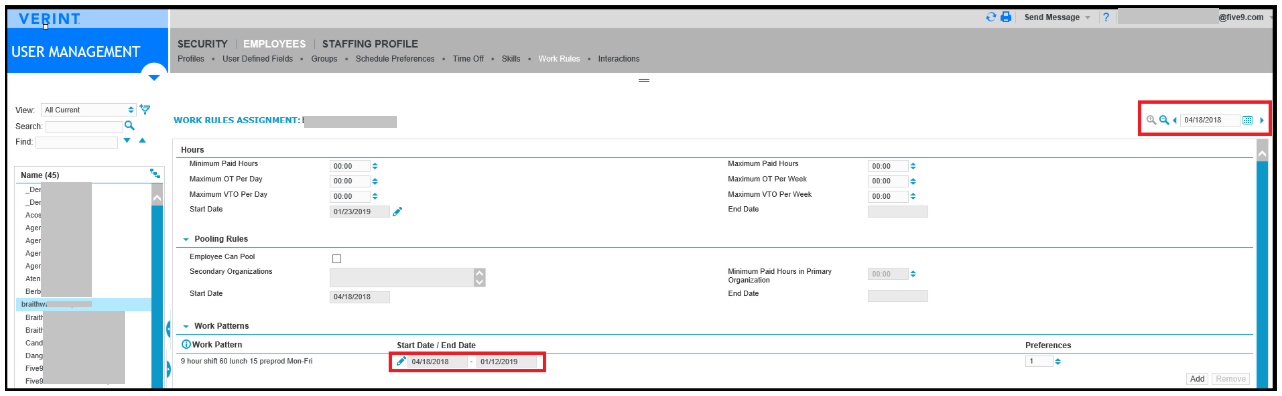Click the hierarchy icon in Name column header
Image resolution: width=1282 pixels, height=396 pixels.
tap(155, 174)
